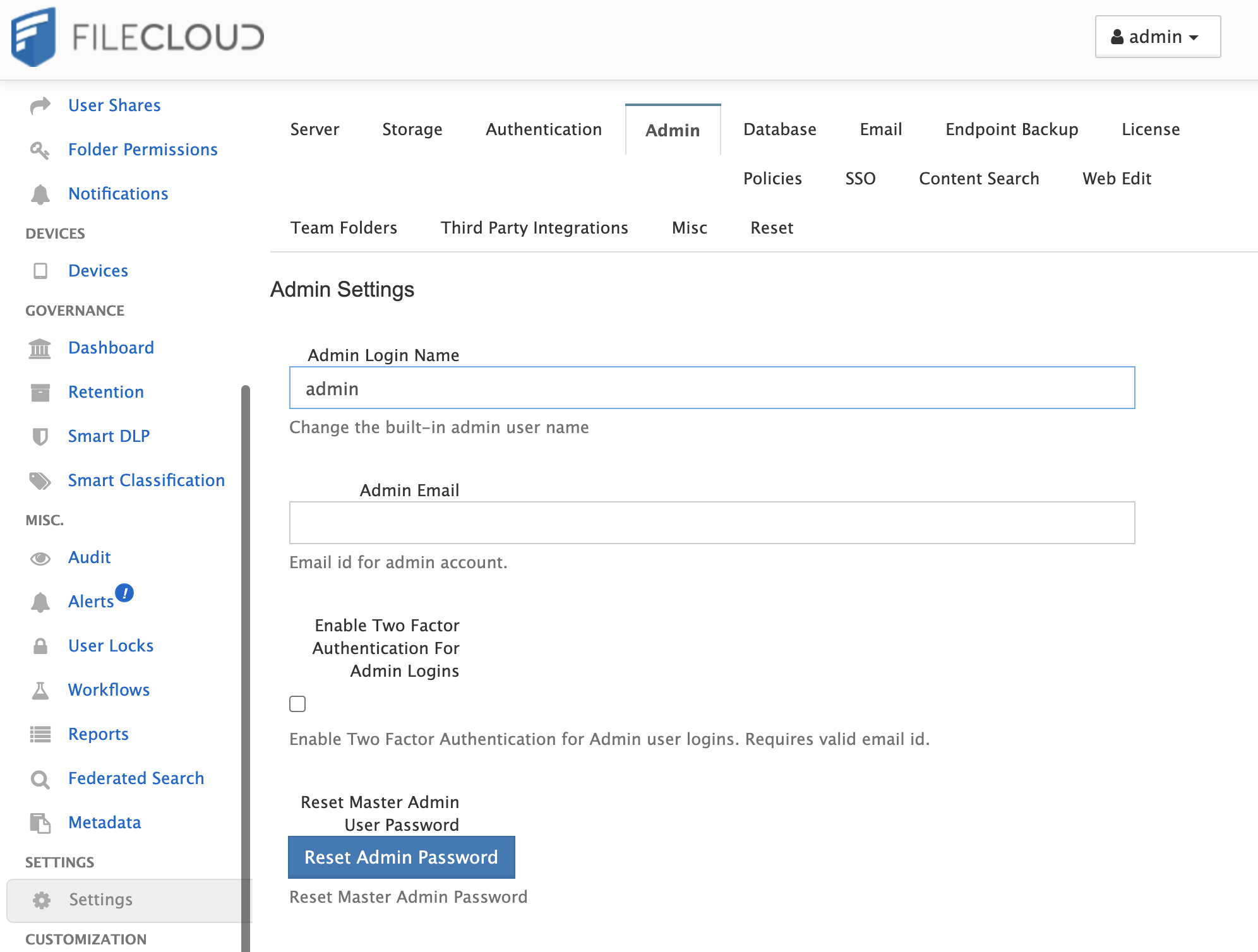1258x952 pixels.
Task: Open the Audit link
Action: [x=90, y=557]
